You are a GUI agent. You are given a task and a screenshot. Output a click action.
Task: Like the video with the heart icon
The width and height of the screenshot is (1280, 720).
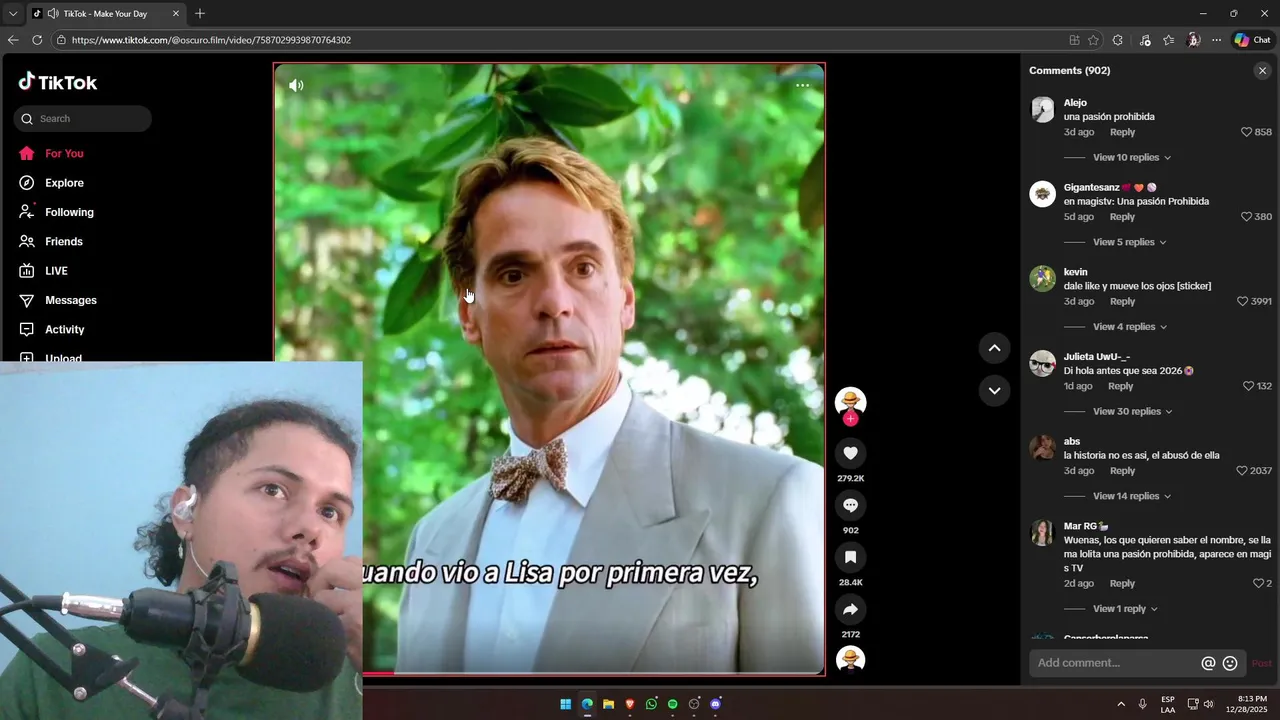click(850, 453)
